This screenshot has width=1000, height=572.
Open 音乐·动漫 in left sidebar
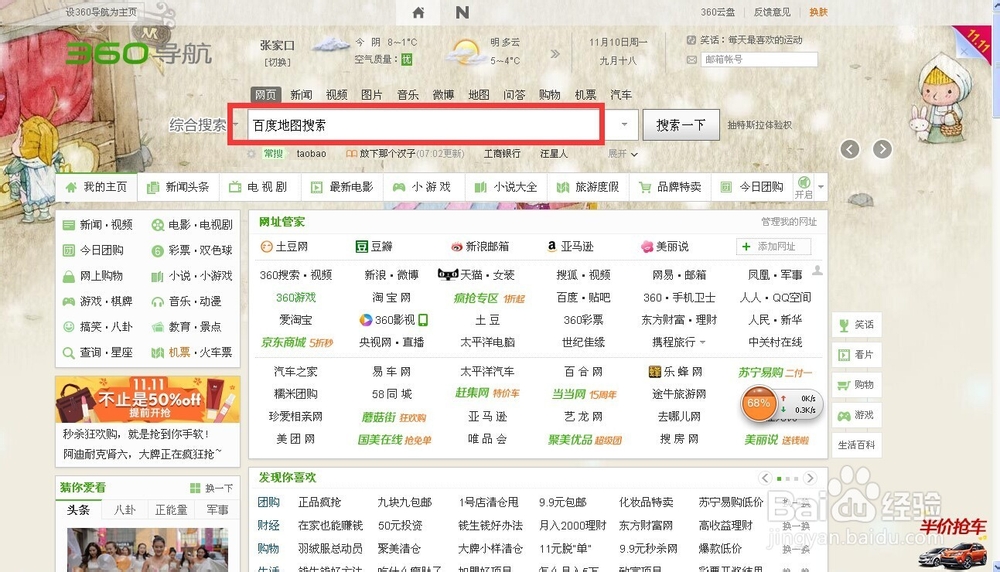(187, 301)
